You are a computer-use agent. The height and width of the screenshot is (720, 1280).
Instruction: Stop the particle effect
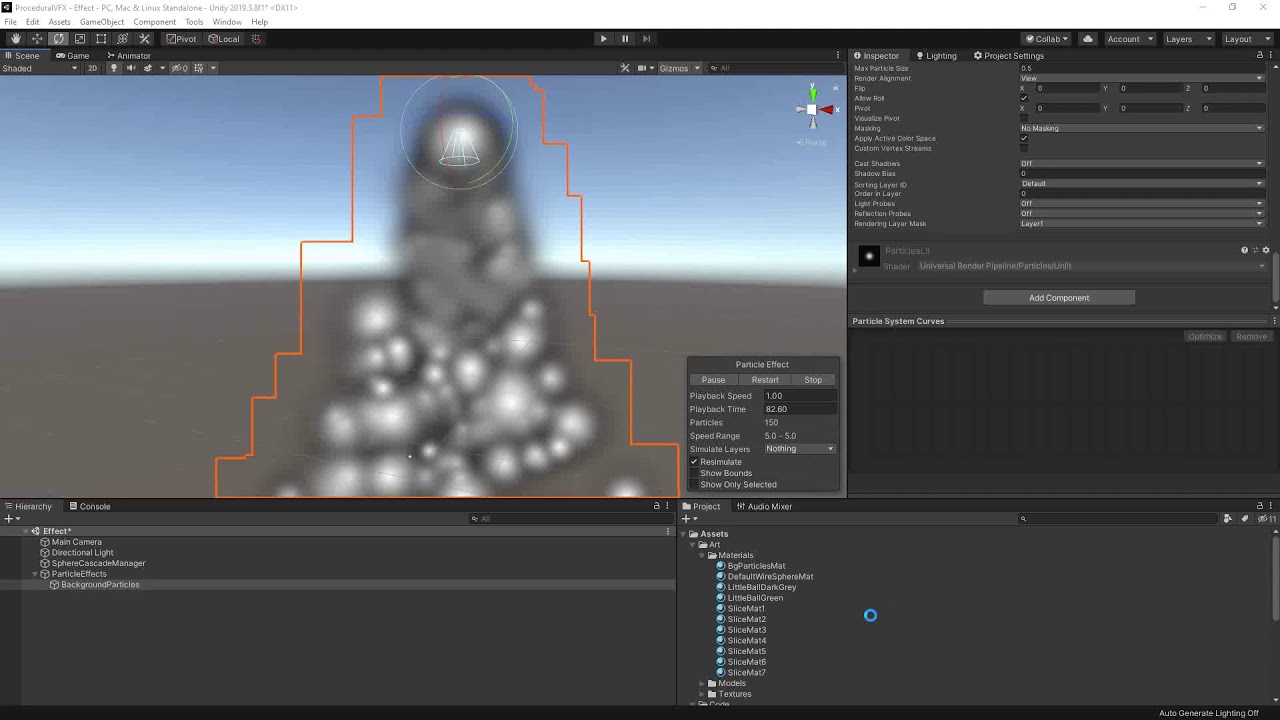(x=813, y=380)
